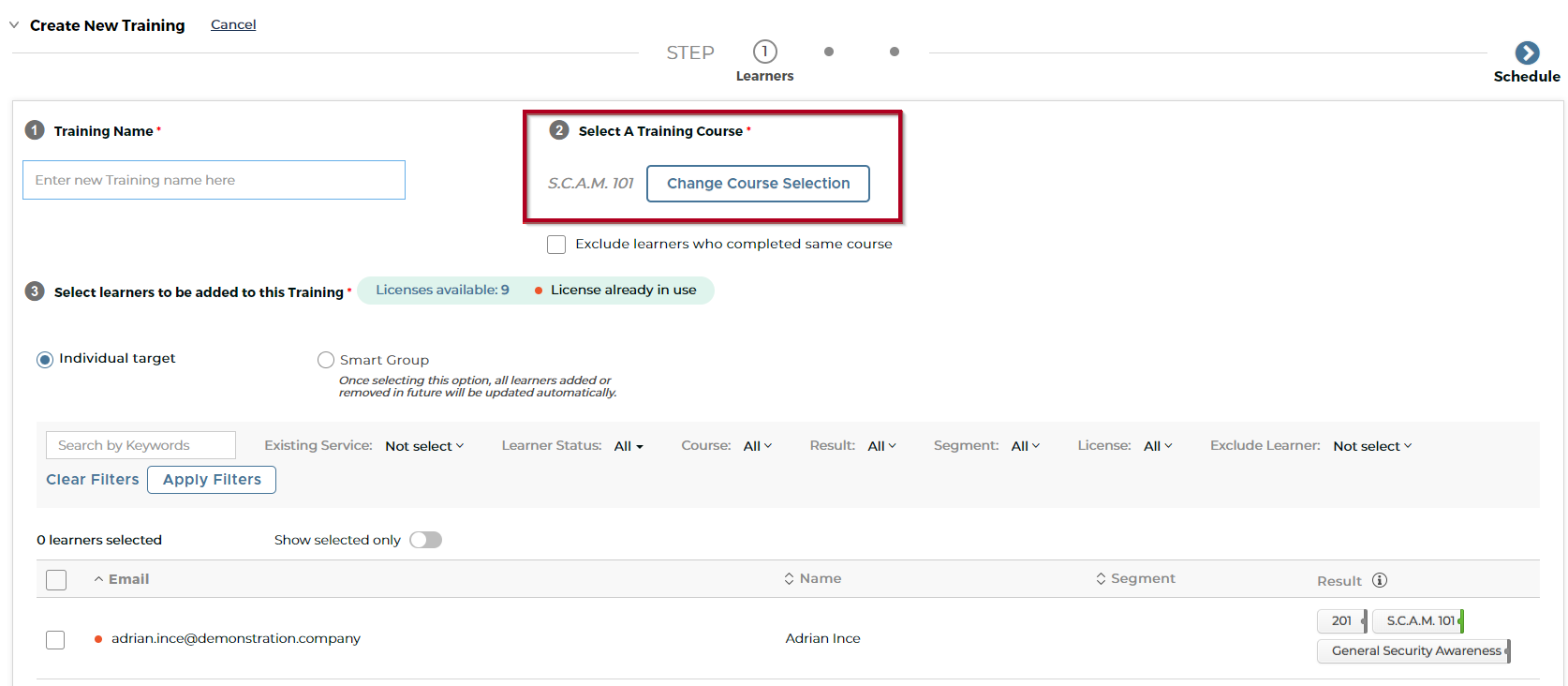This screenshot has height=686, width=1568.
Task: Select the Smart Group radio option
Action: [x=326, y=360]
